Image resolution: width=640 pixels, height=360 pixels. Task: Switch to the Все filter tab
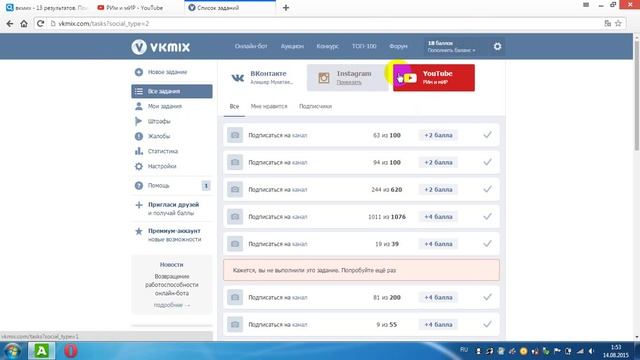tap(234, 107)
